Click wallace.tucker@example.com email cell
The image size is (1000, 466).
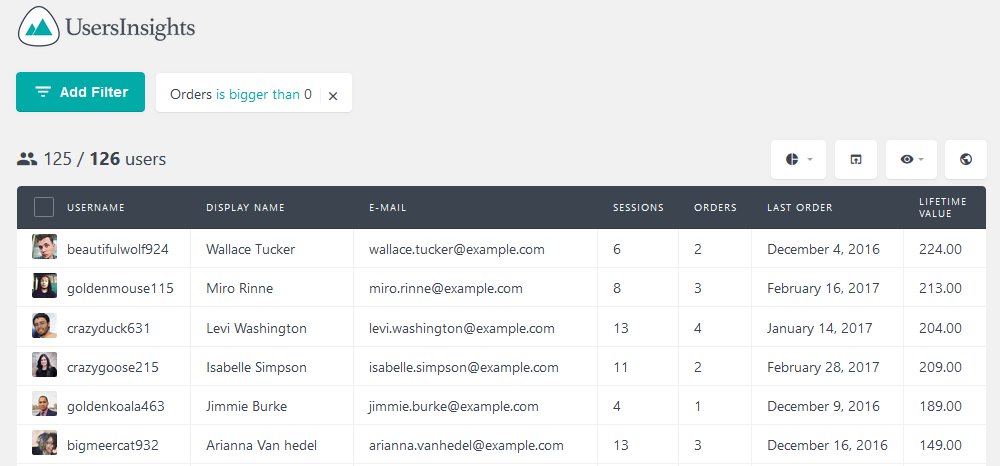point(457,249)
